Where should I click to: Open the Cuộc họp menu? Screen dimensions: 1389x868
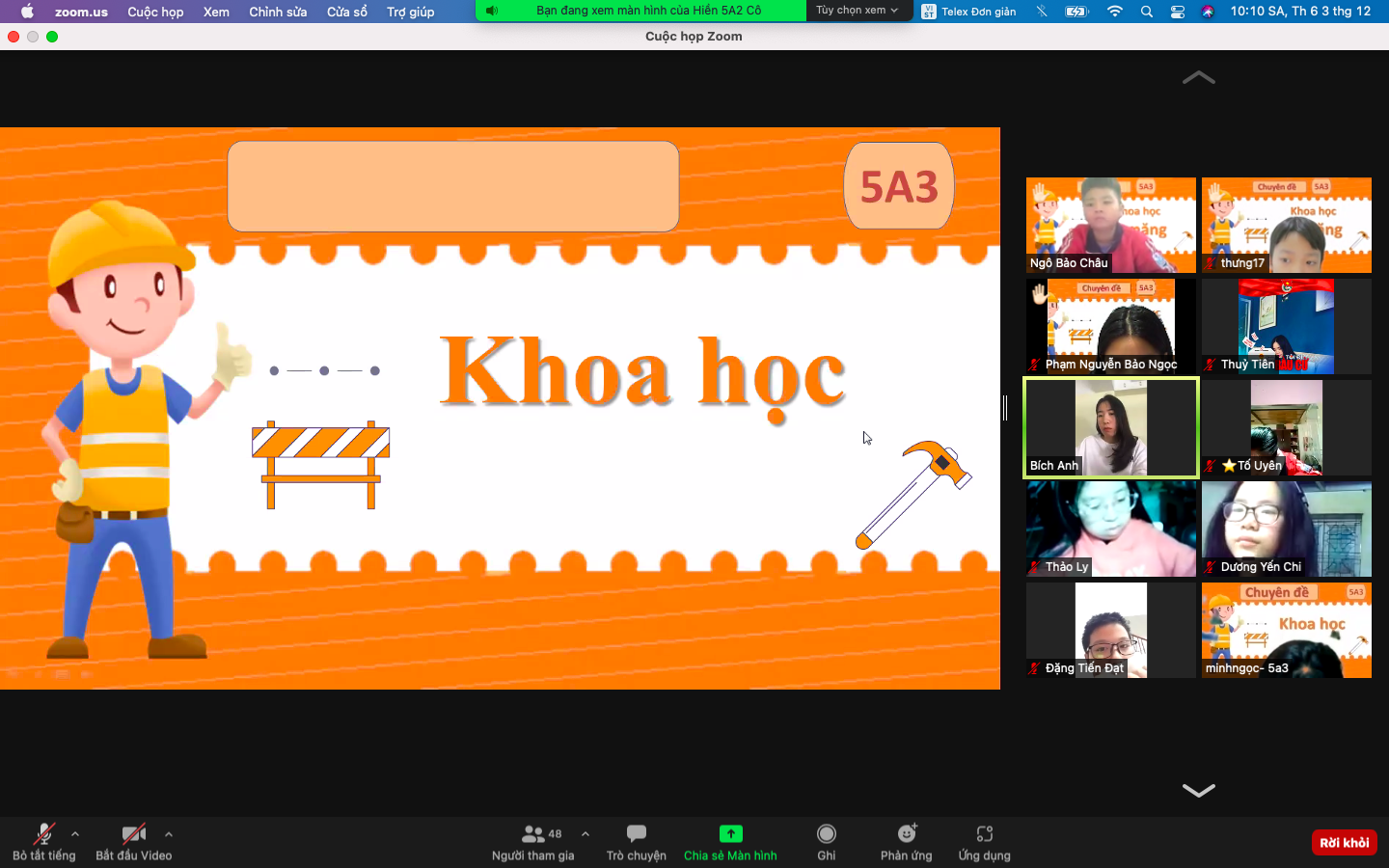(155, 12)
